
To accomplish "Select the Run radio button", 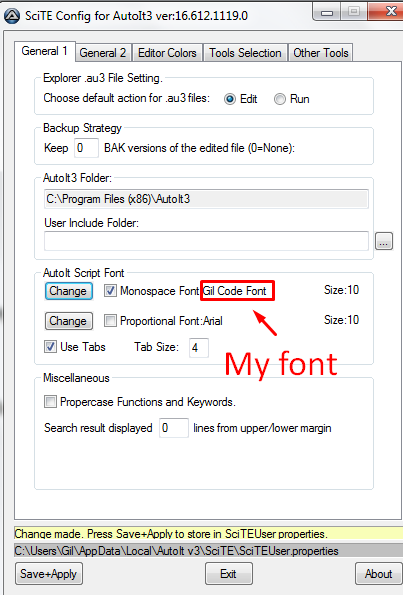I will 280,99.
